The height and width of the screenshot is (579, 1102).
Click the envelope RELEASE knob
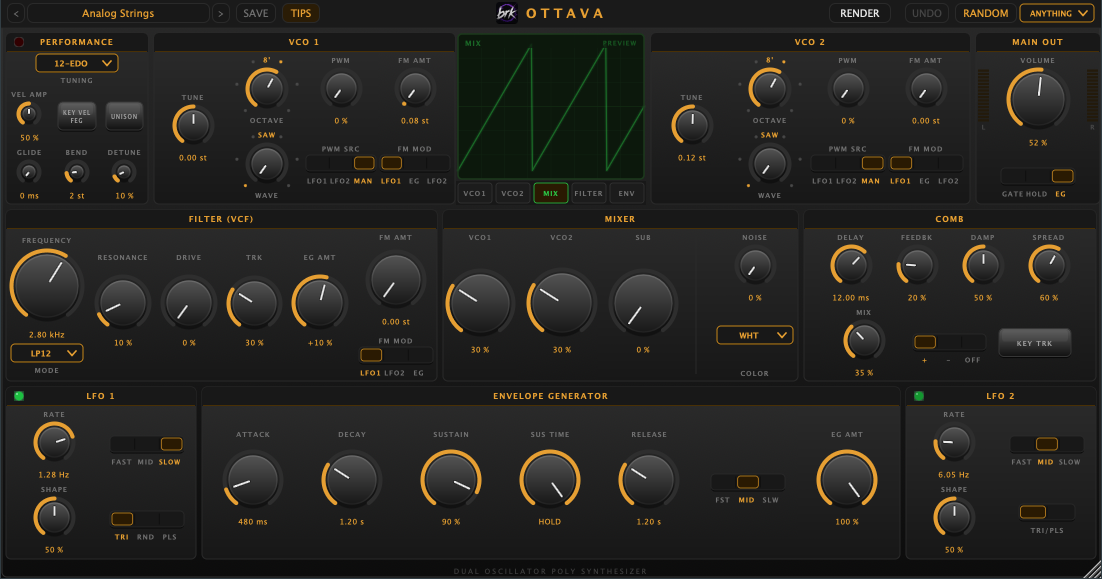click(x=649, y=480)
